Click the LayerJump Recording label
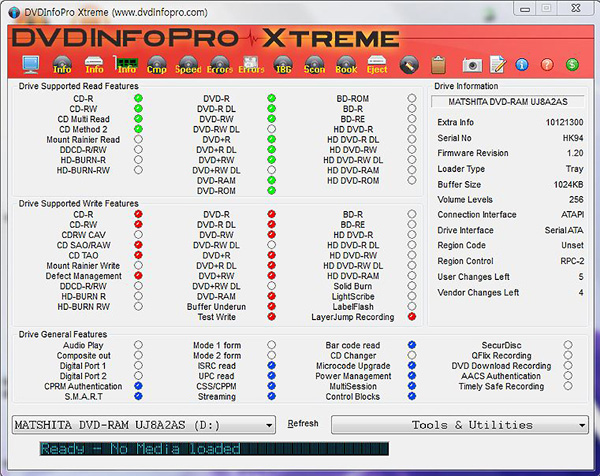This screenshot has height=476, width=600. [352, 317]
